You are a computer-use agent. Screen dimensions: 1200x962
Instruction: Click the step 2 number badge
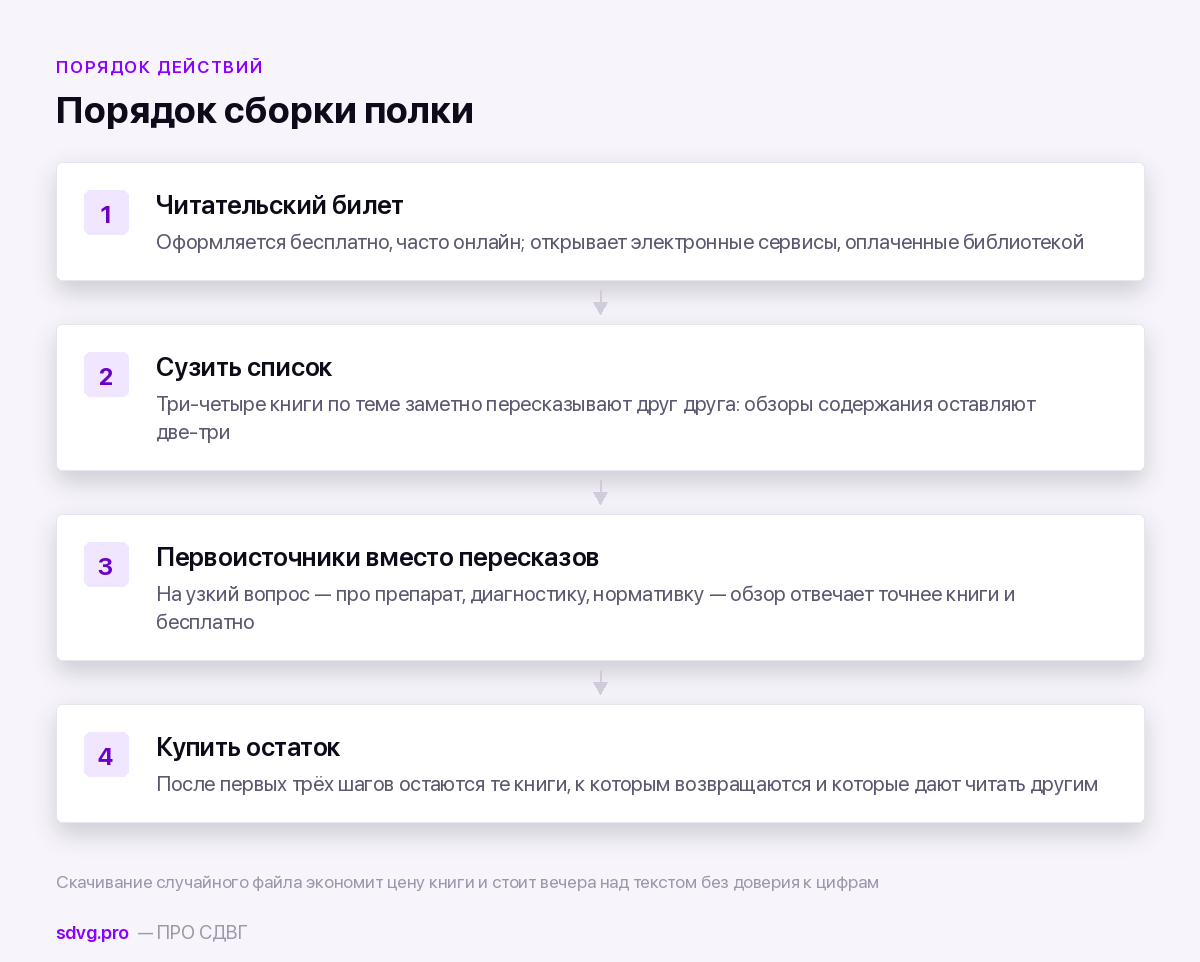click(106, 375)
